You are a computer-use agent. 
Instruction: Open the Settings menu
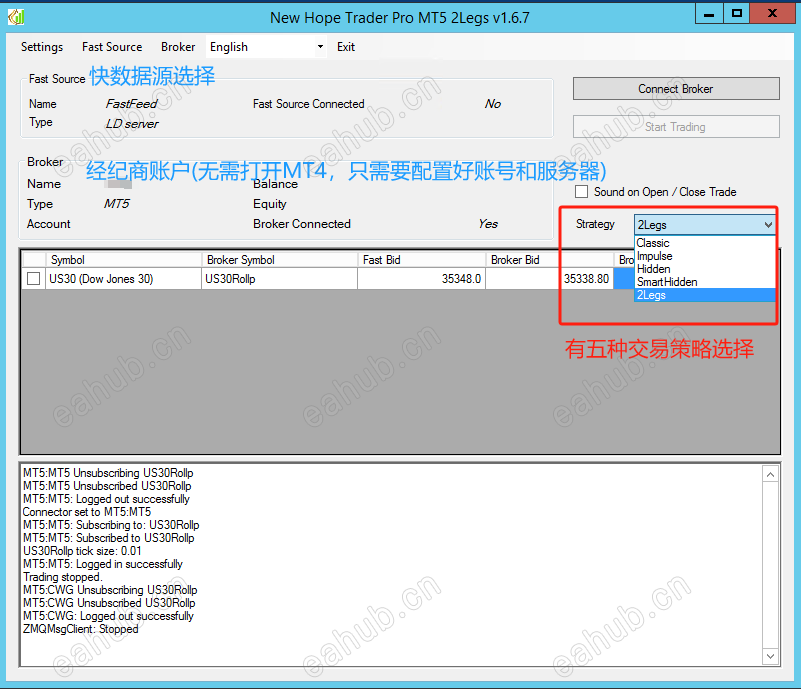42,47
